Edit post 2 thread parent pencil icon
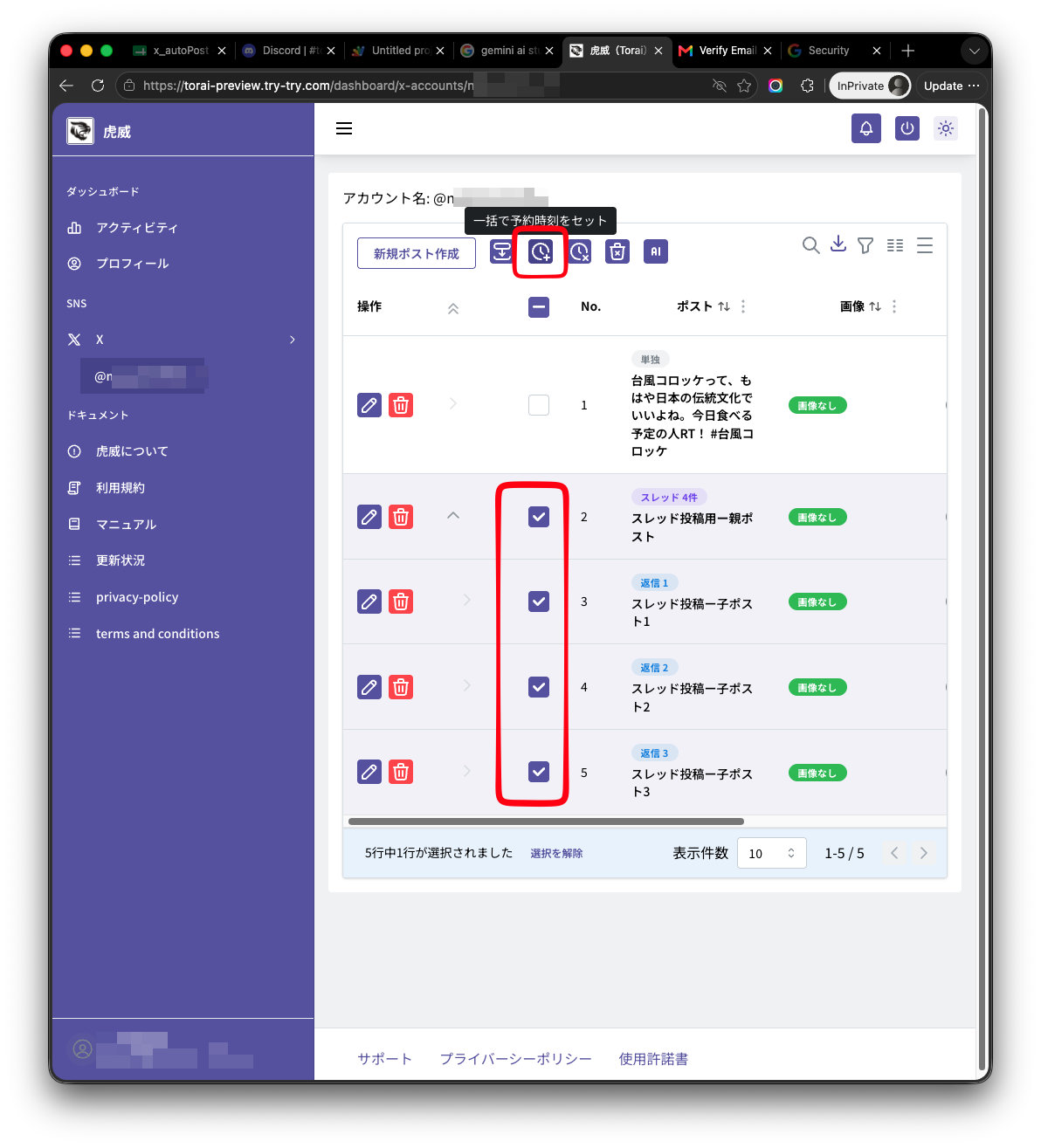The height and width of the screenshot is (1148, 1041). click(369, 517)
